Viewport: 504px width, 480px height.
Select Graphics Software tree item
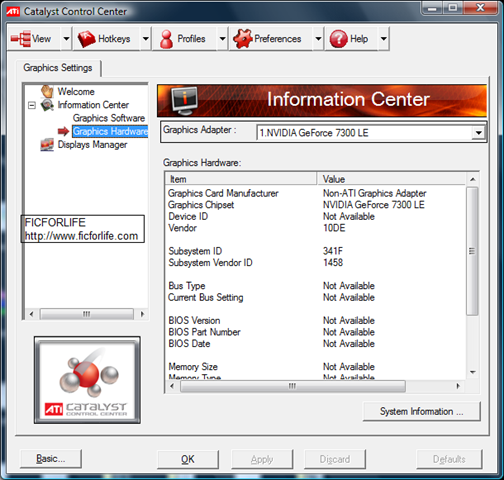click(109, 118)
